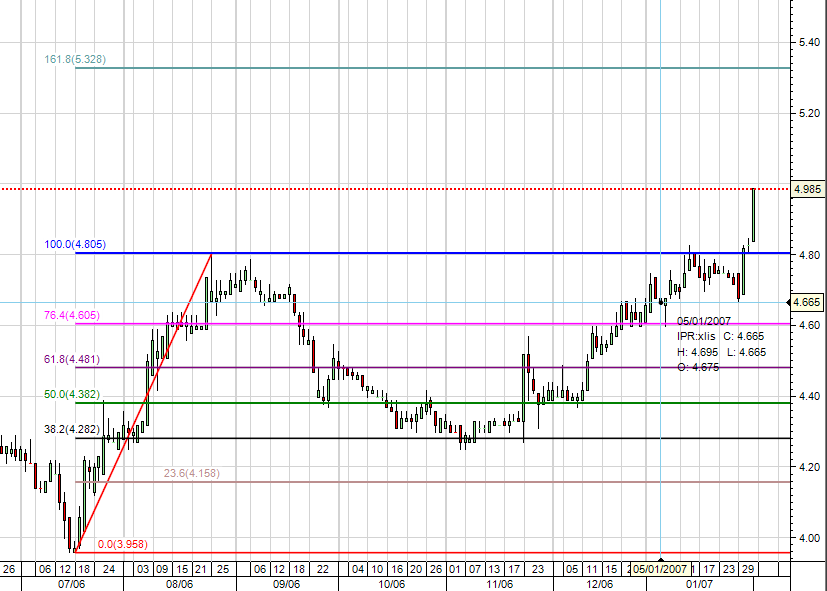Select the 38.2(4.282) retracement label

coord(72,429)
